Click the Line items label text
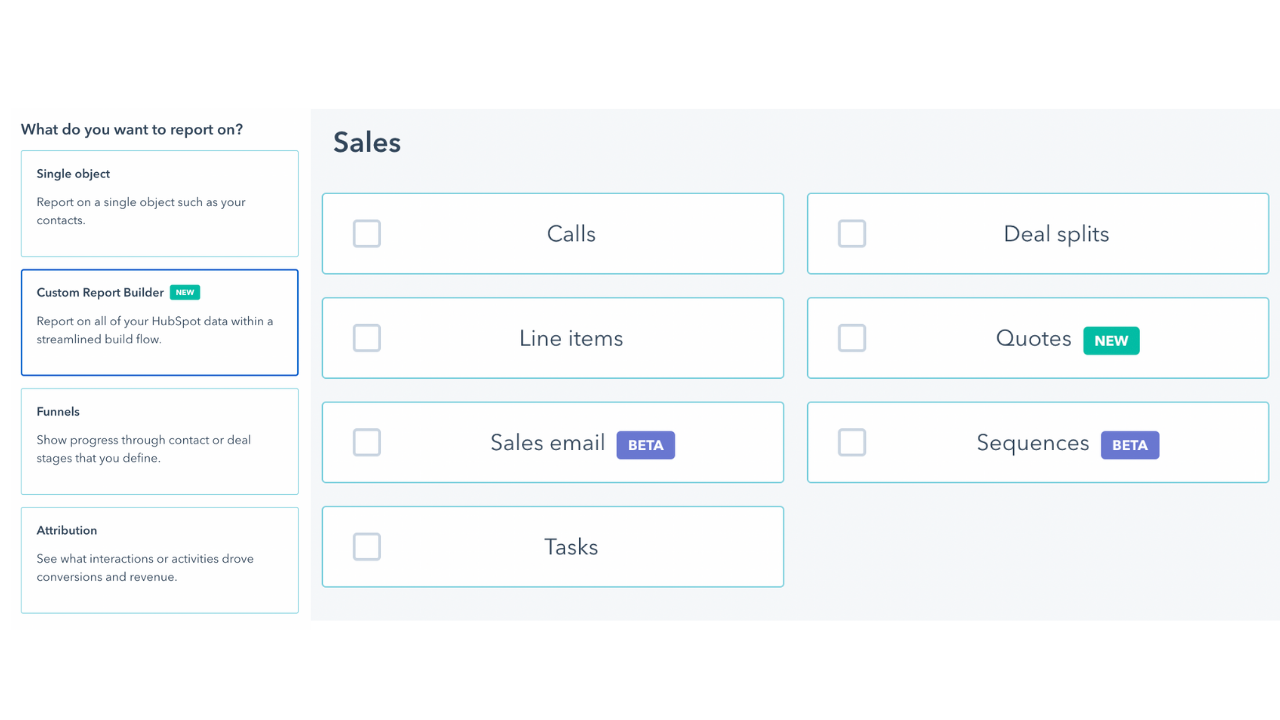The height and width of the screenshot is (720, 1280). (571, 338)
